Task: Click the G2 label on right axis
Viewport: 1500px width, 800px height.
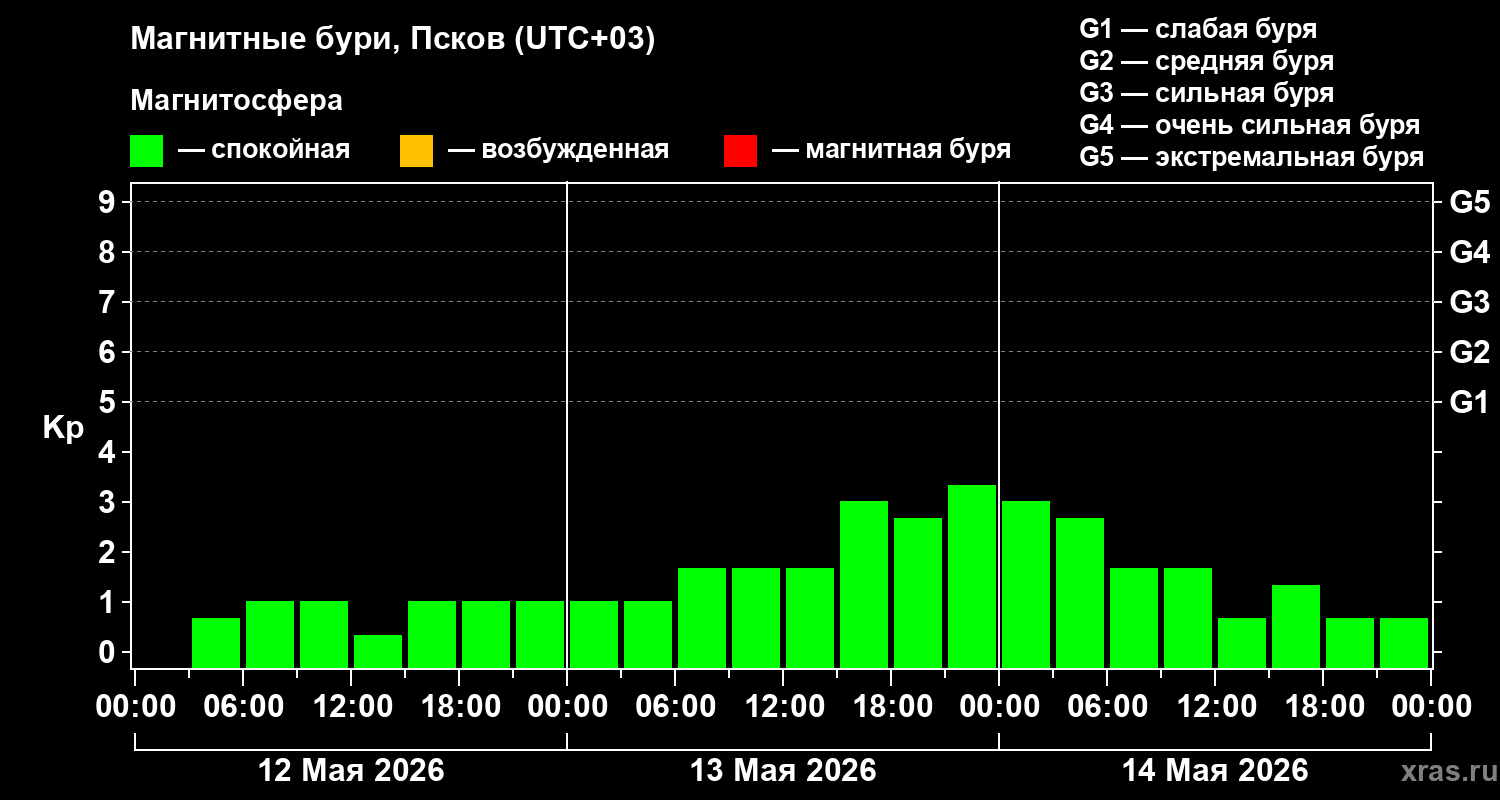Action: tap(1470, 352)
